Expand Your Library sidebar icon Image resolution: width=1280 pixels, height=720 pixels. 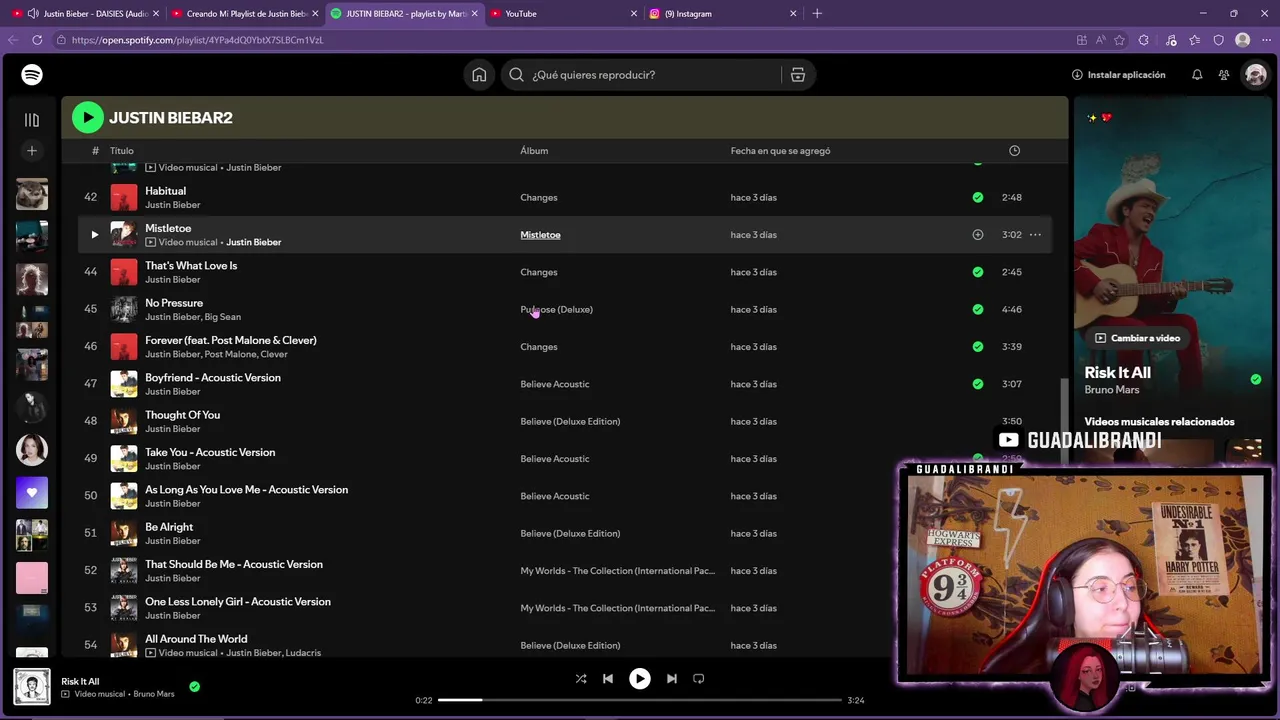32,120
